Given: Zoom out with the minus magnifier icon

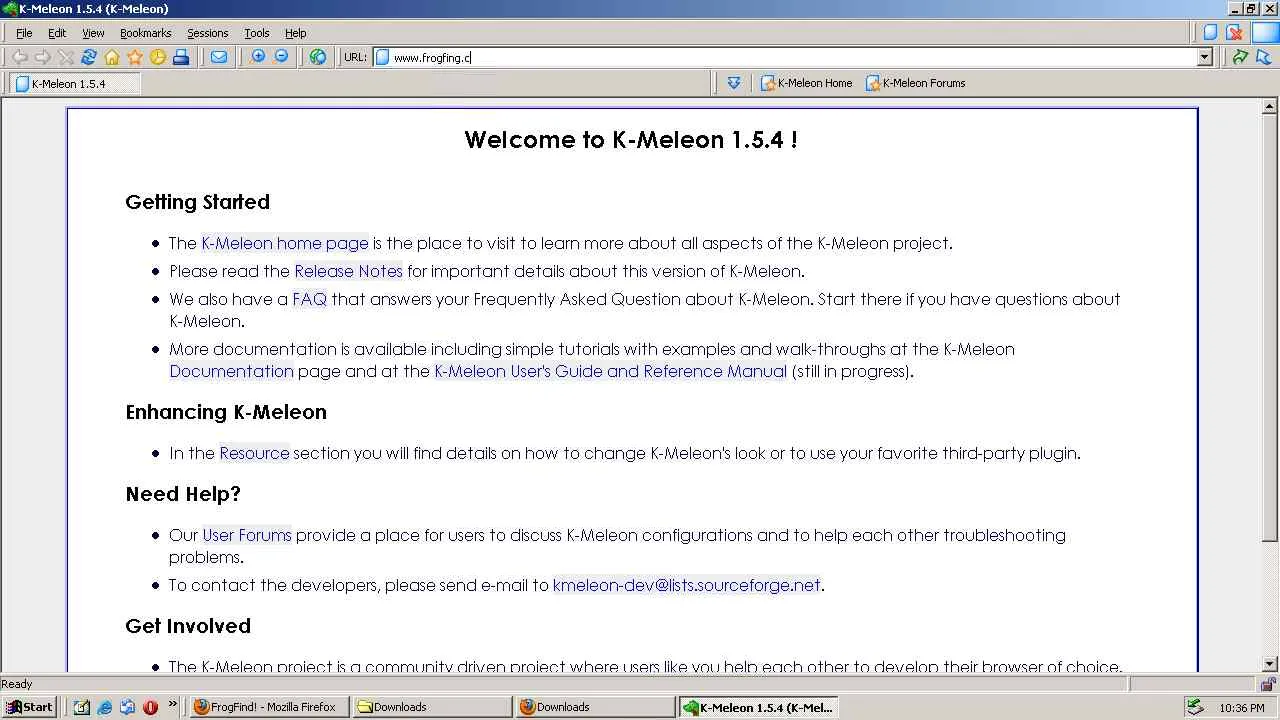Looking at the screenshot, I should coord(281,57).
